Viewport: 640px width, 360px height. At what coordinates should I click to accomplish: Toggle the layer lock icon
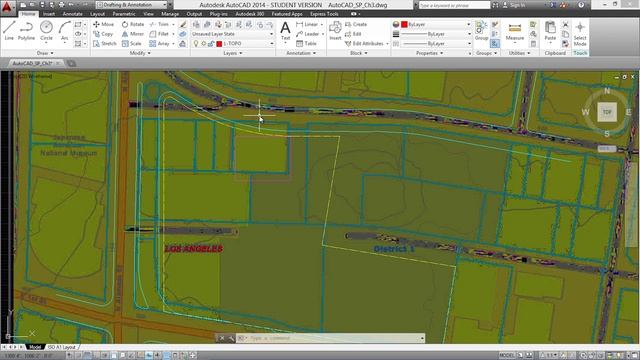coord(211,43)
